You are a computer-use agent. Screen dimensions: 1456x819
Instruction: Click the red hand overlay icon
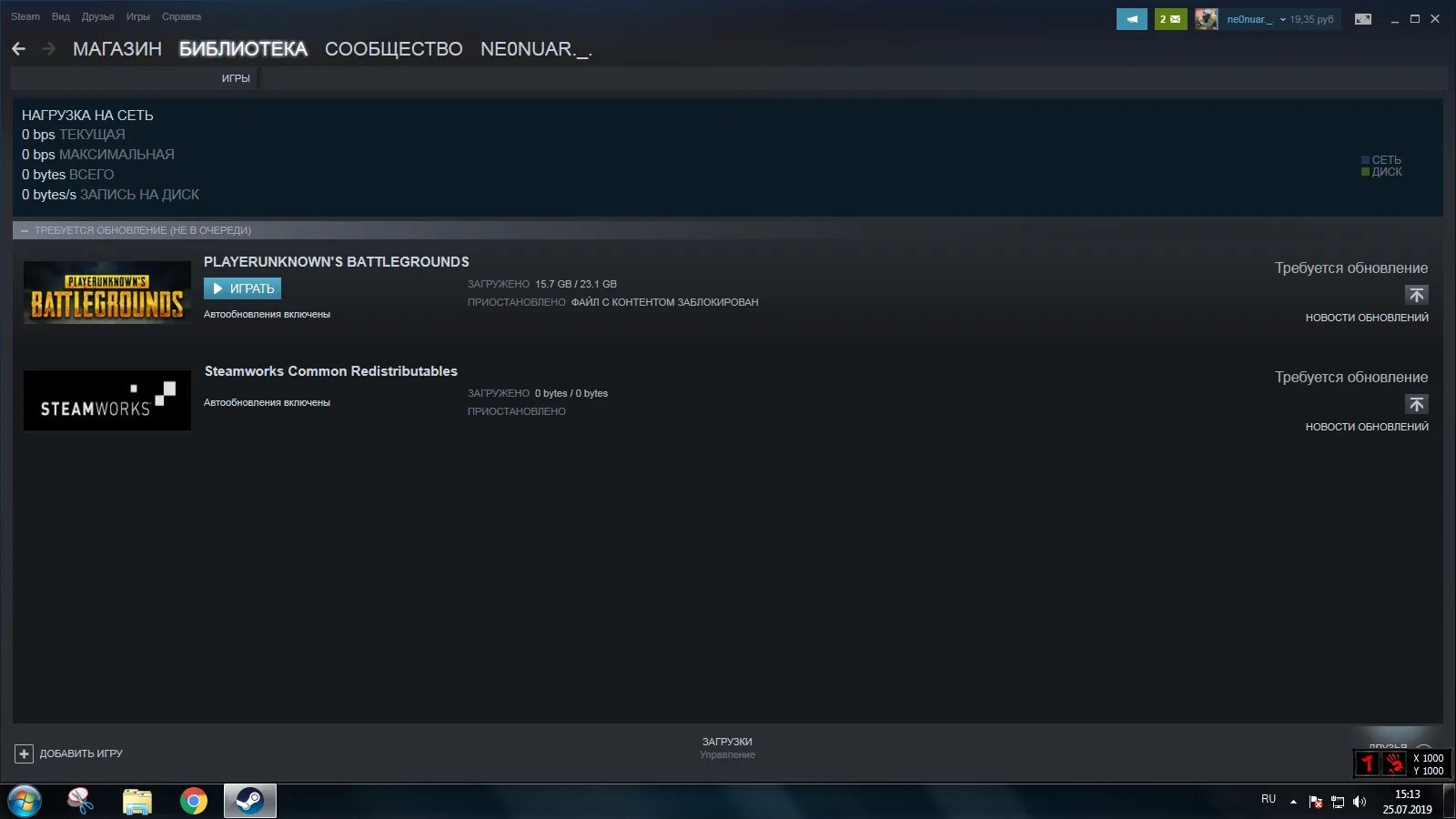1395,763
